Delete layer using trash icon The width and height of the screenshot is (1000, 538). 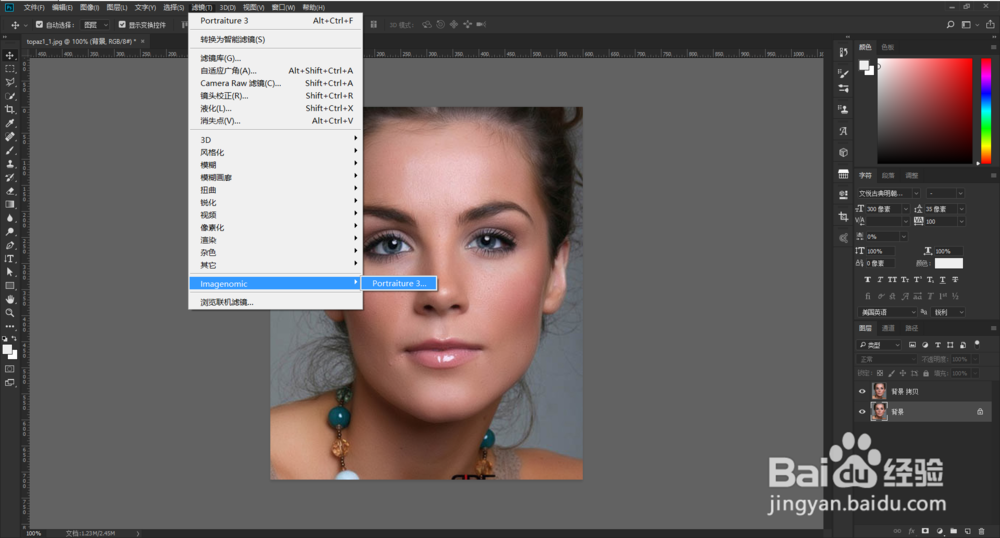[982, 531]
